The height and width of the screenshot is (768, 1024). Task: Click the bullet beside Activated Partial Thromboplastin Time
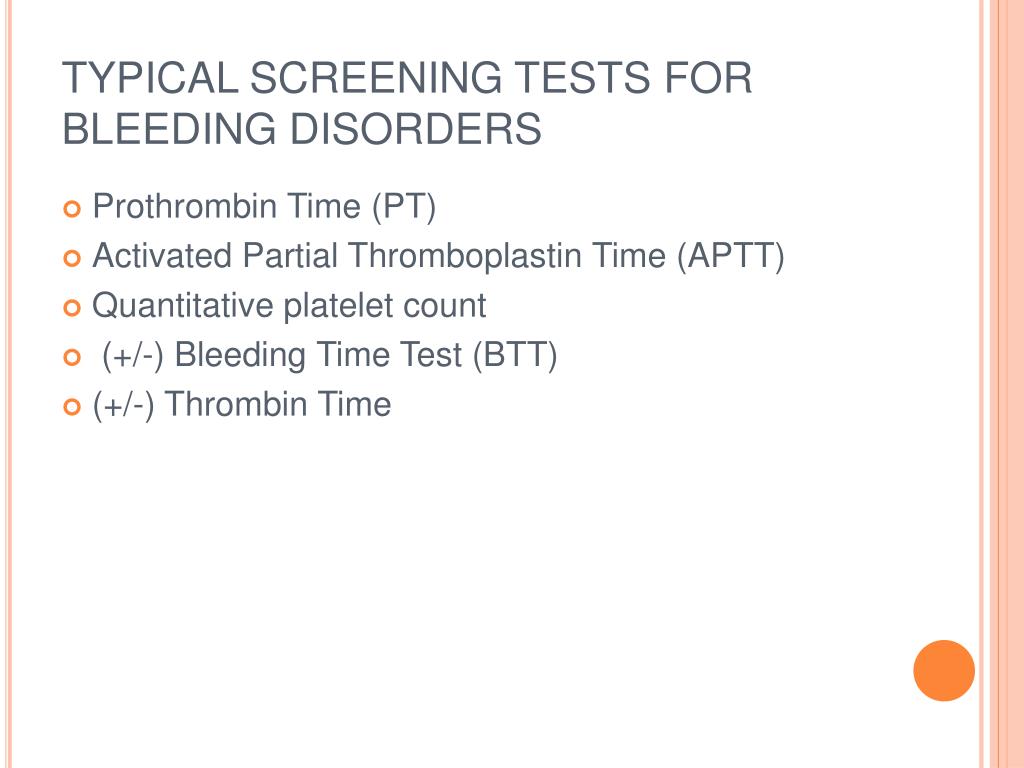click(x=72, y=259)
